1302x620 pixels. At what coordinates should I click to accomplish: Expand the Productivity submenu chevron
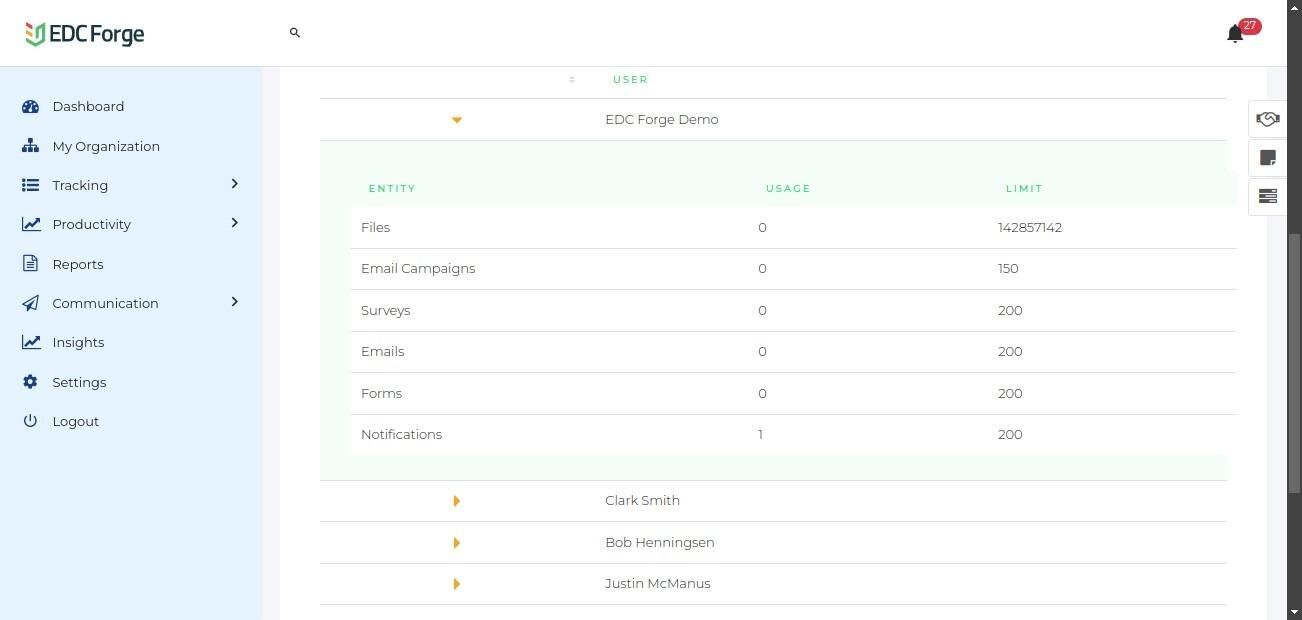point(235,223)
